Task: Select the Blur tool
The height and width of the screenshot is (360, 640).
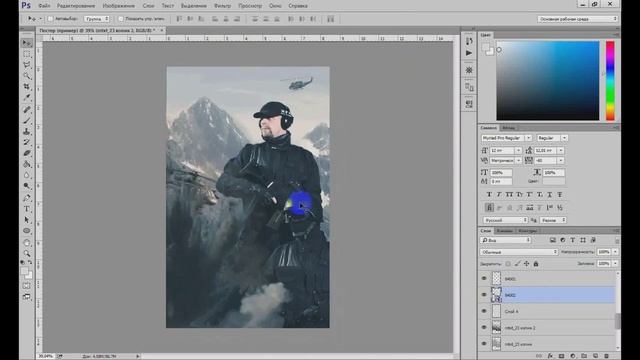Action: tap(27, 175)
